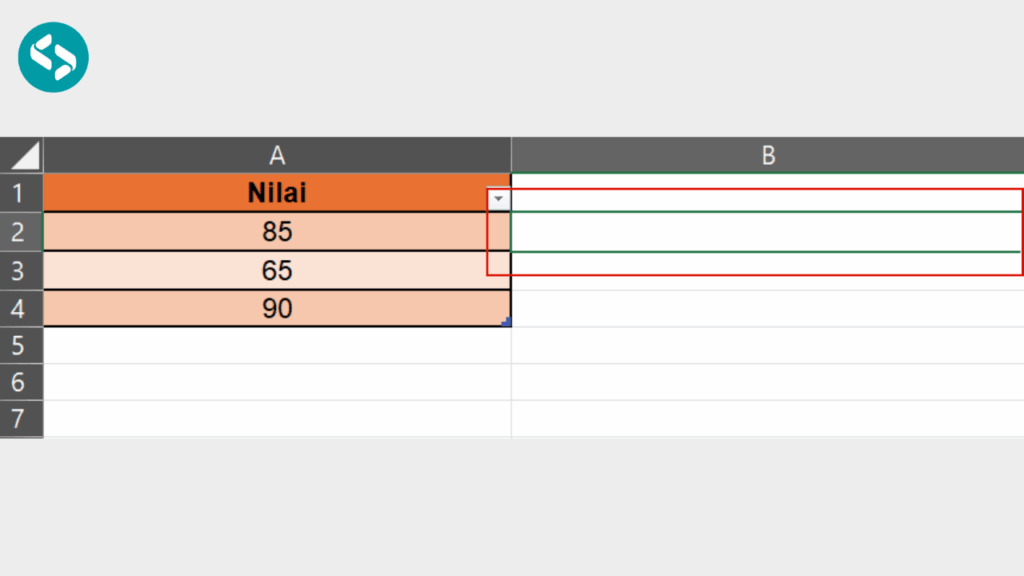
Task: Choose the row 7 header
Action: (x=22, y=419)
